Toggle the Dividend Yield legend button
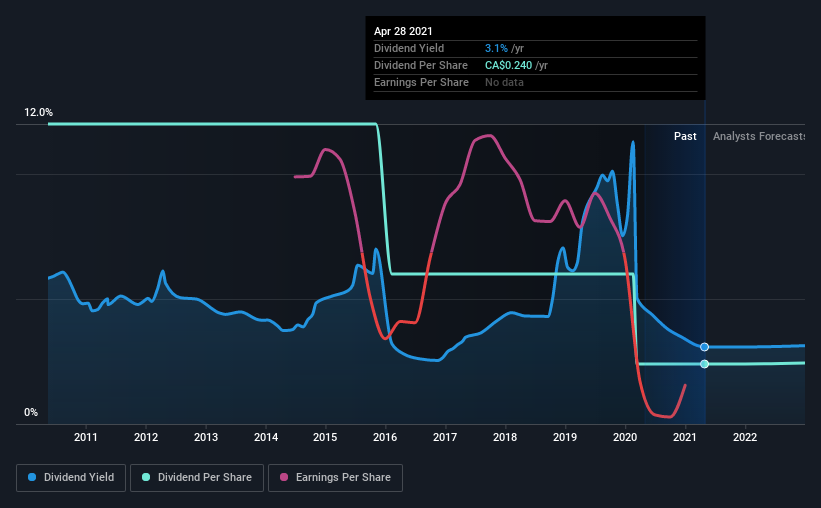Image resolution: width=821 pixels, height=508 pixels. click(x=71, y=478)
